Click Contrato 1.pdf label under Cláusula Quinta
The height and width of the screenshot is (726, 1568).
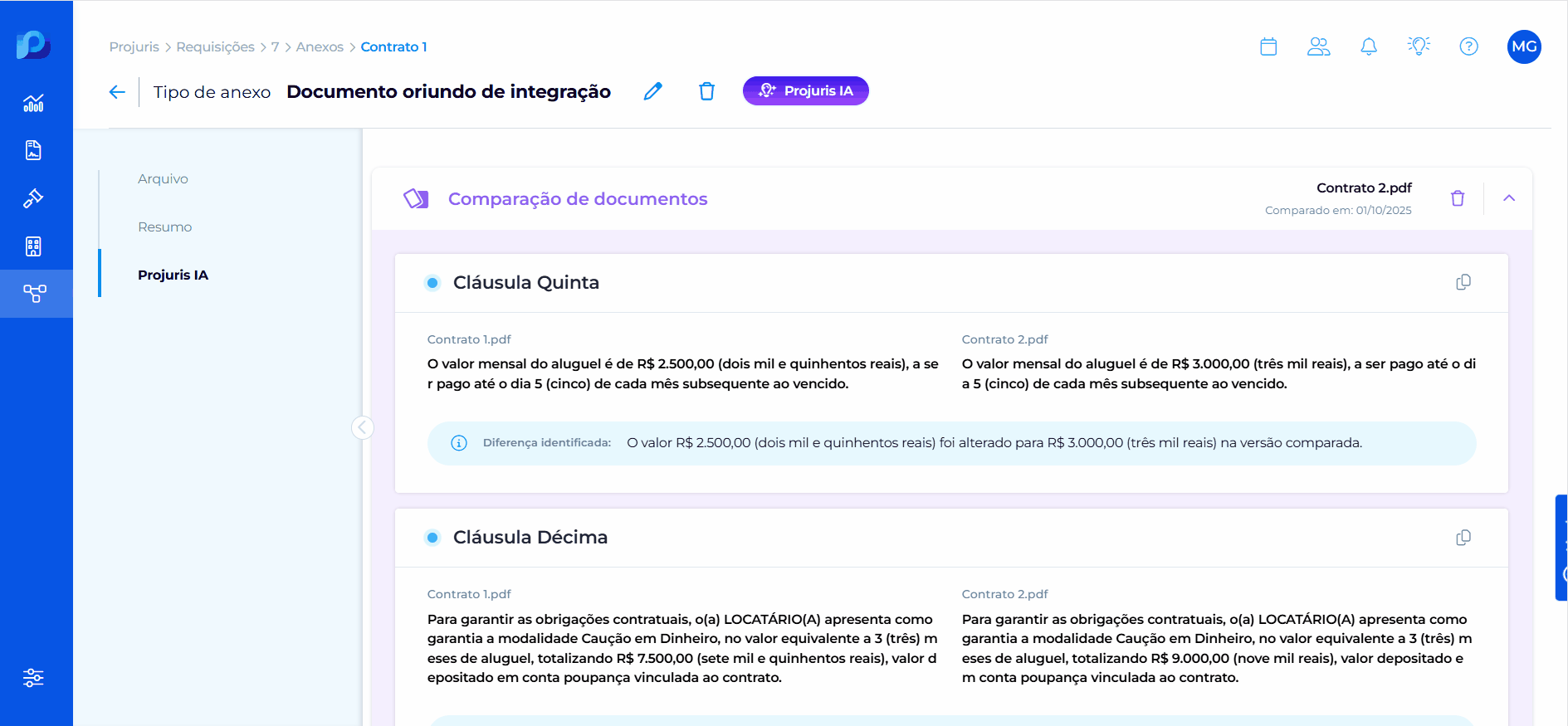(469, 339)
